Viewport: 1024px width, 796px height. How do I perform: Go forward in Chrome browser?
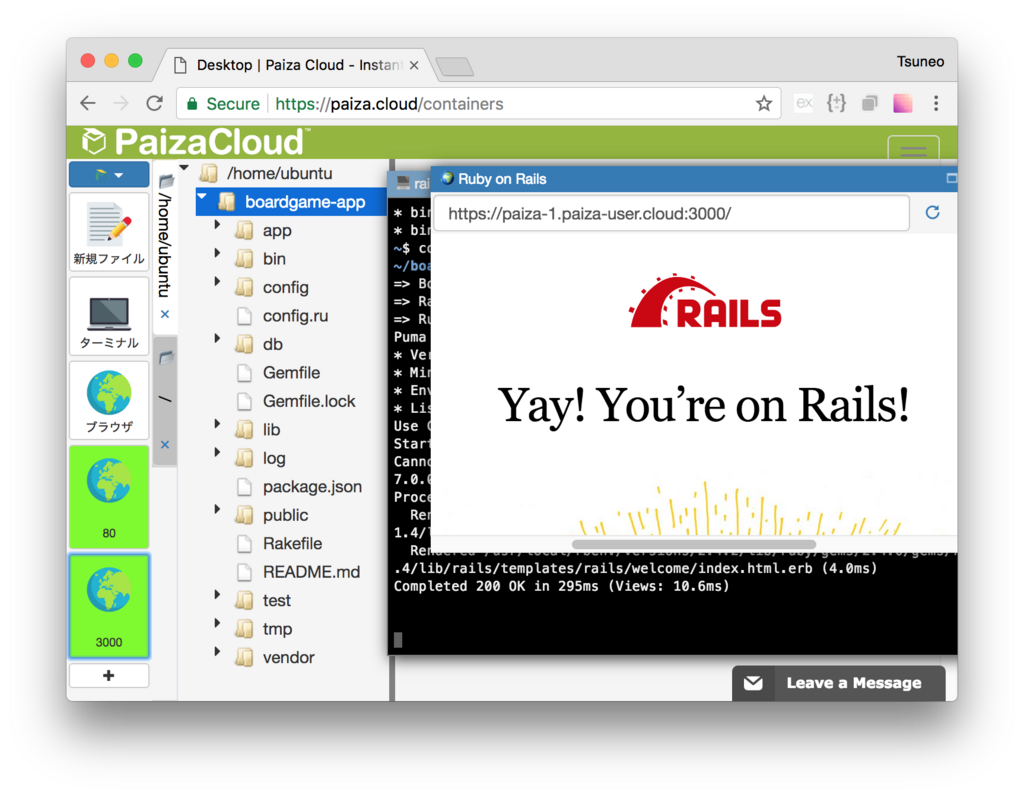[121, 103]
